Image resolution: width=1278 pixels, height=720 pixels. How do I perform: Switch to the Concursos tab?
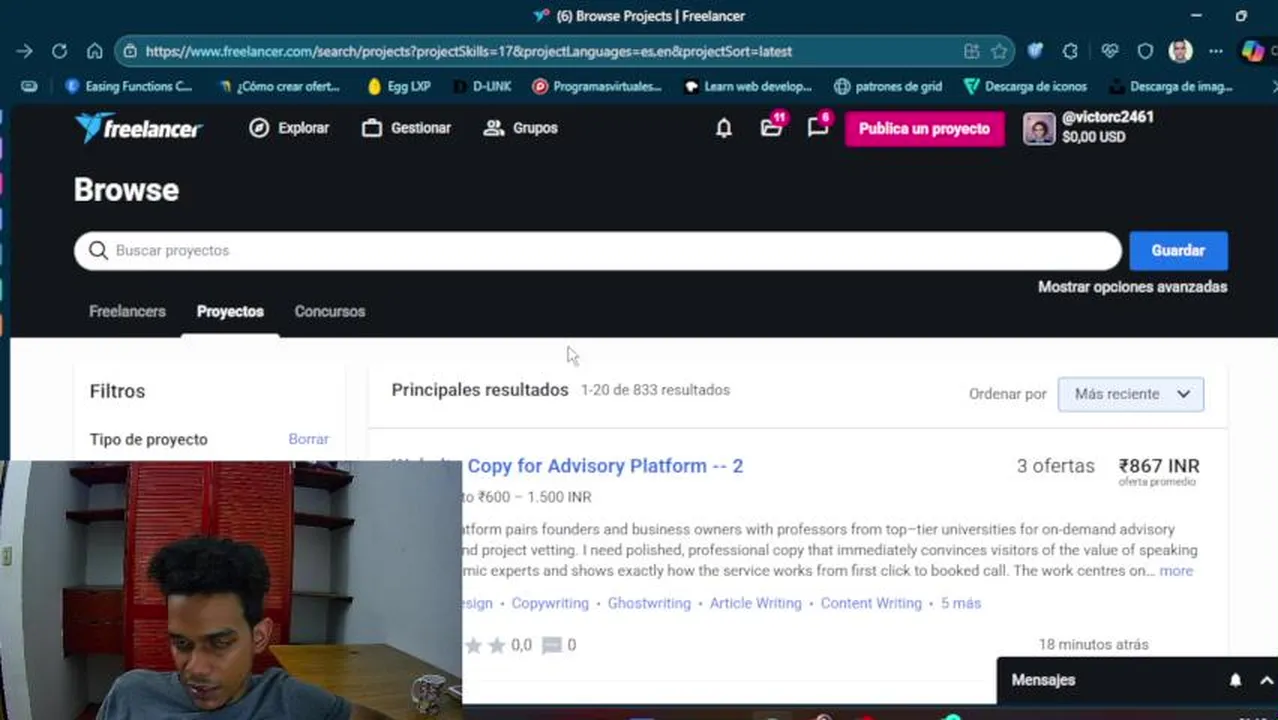coord(330,311)
